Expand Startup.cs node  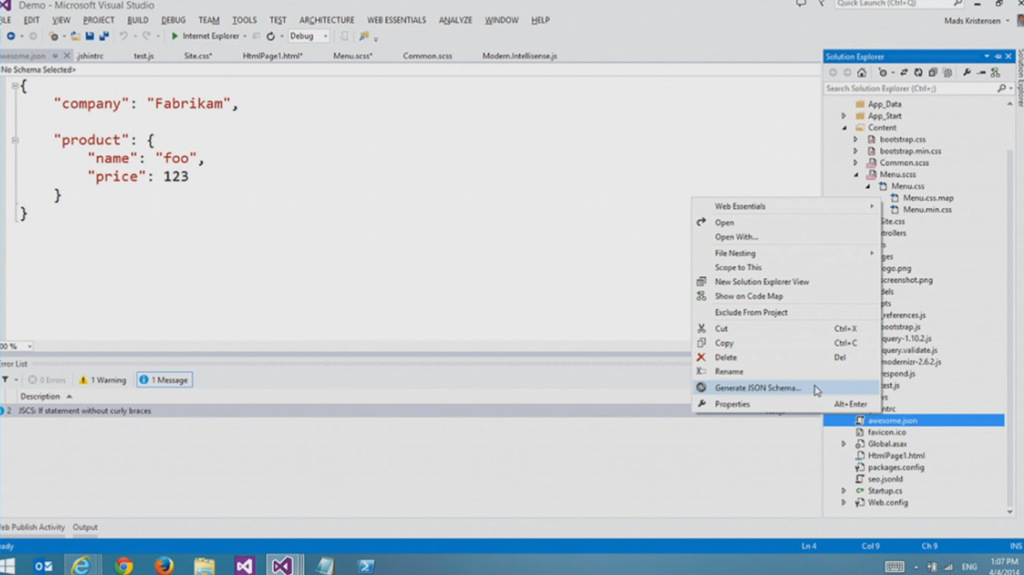844,491
